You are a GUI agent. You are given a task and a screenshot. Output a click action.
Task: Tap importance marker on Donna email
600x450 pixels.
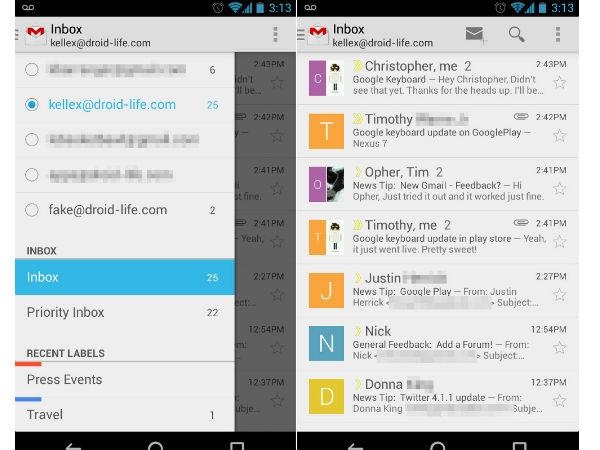[357, 384]
